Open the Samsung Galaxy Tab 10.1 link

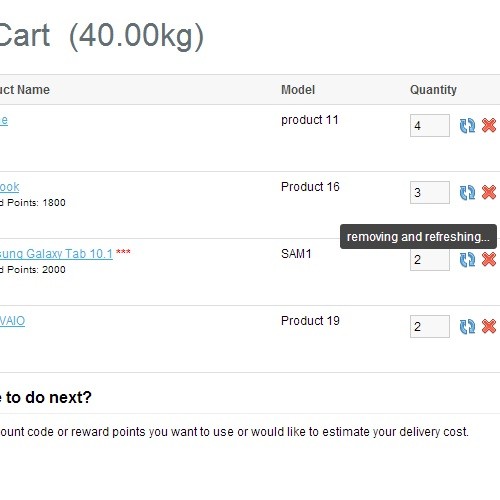[56, 254]
